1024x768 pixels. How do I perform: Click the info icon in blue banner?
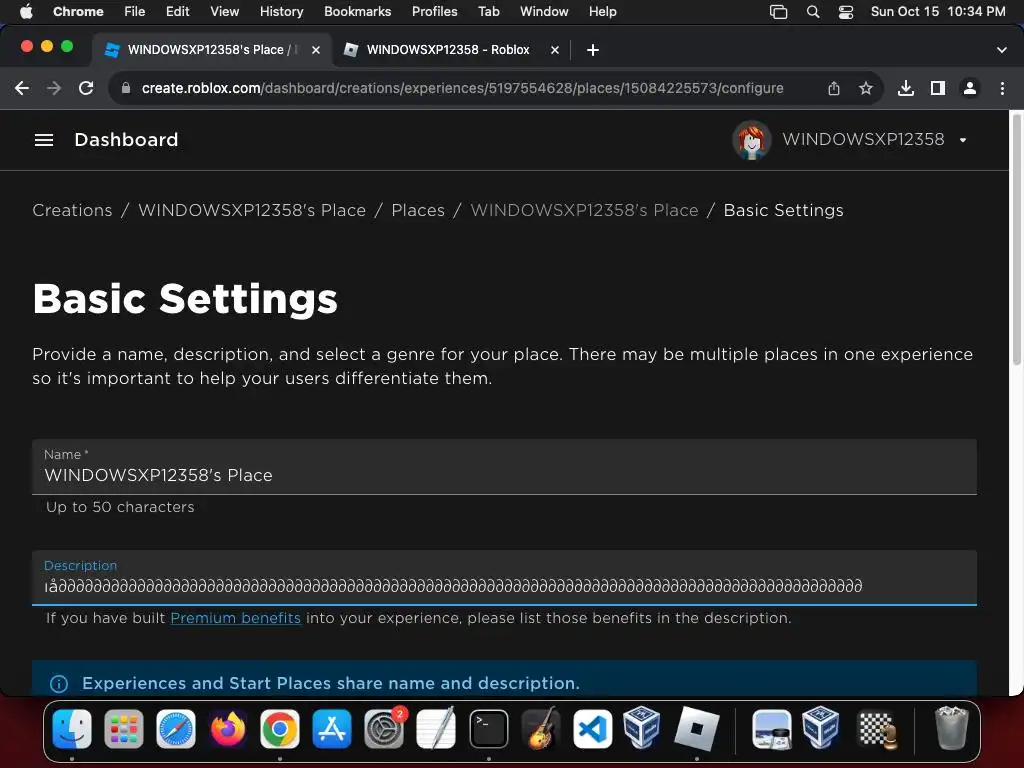59,684
